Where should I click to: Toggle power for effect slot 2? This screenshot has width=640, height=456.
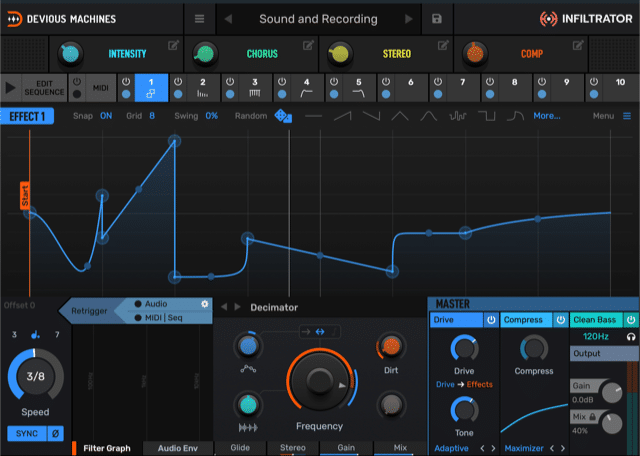click(x=178, y=81)
